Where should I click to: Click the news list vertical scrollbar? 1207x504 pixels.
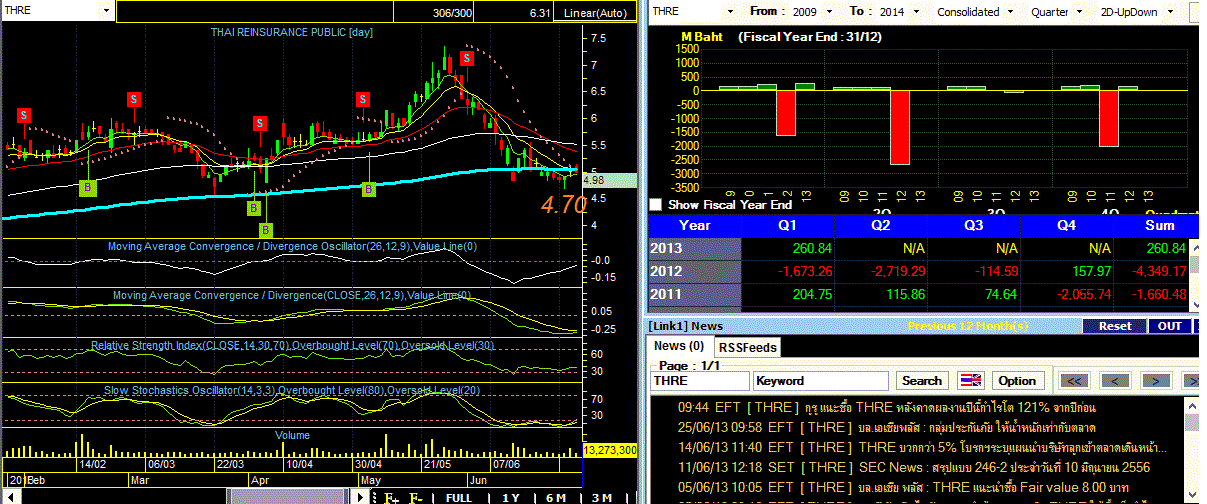[x=1191, y=450]
